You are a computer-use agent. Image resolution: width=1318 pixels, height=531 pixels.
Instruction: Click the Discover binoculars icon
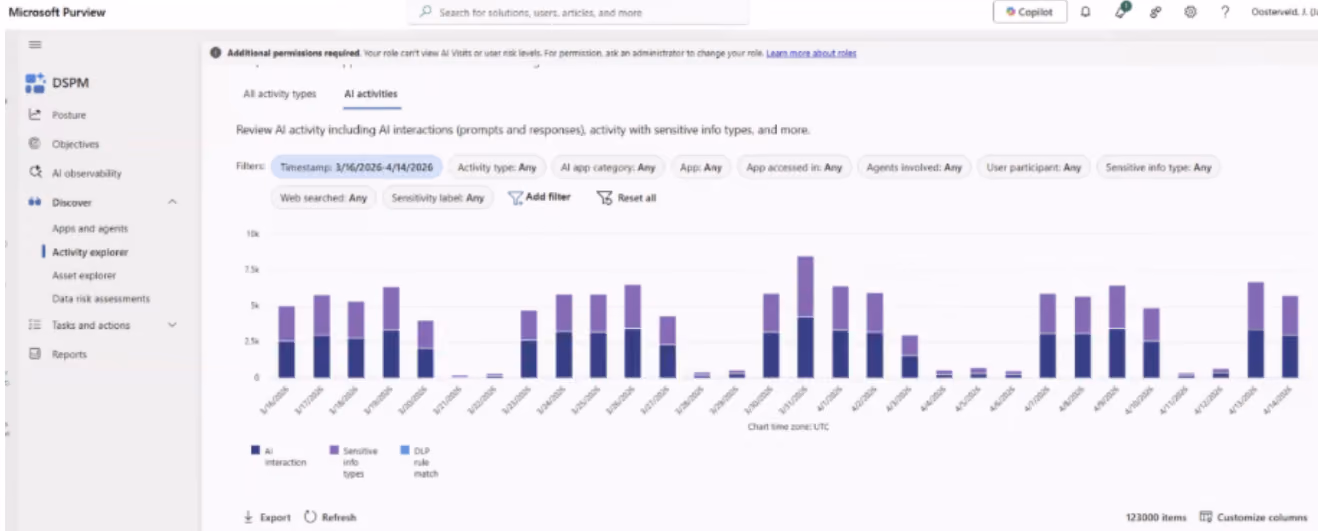(35, 202)
